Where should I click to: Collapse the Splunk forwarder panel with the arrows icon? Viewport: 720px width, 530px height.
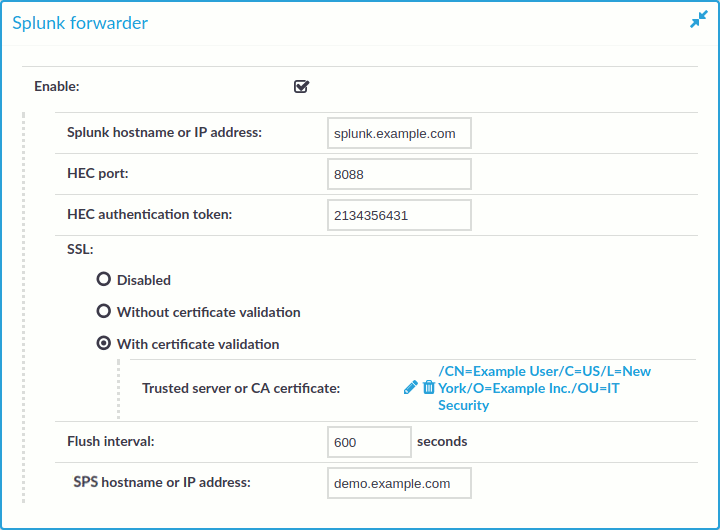[x=698, y=20]
